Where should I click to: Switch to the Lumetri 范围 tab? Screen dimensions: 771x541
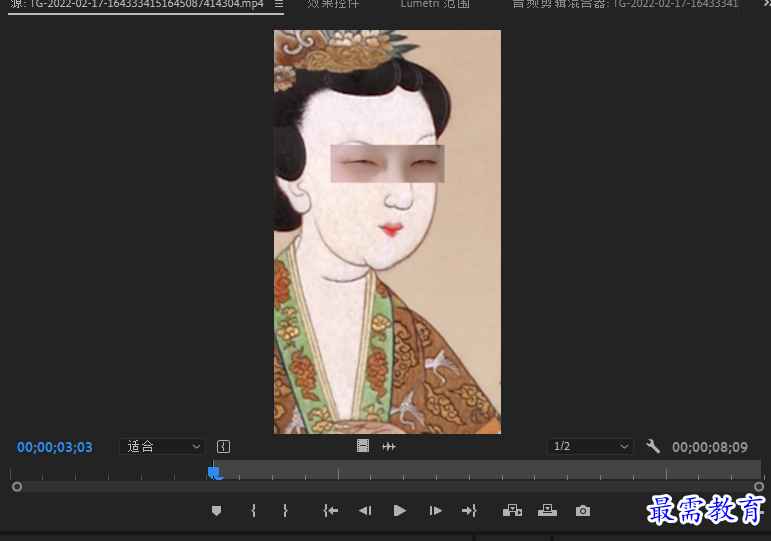(435, 4)
